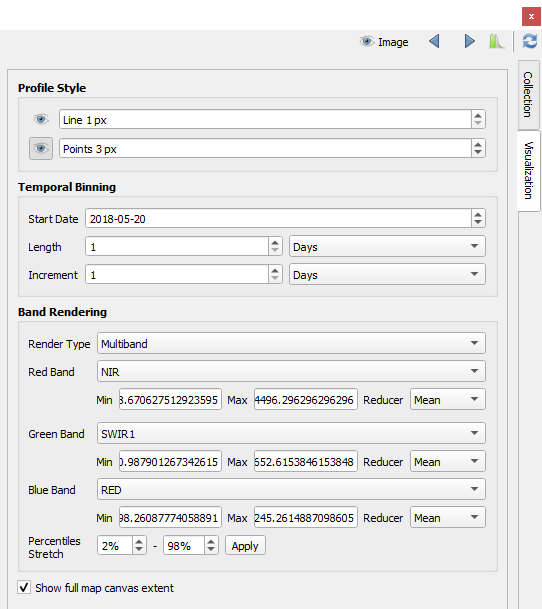This screenshot has height=609, width=542.
Task: Click the Red Band Min field
Action: tap(170, 400)
